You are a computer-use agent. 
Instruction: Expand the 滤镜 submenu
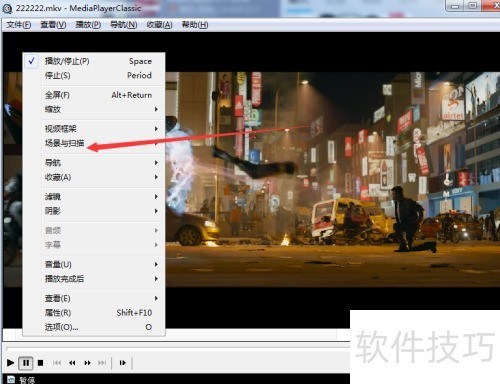[x=94, y=197]
